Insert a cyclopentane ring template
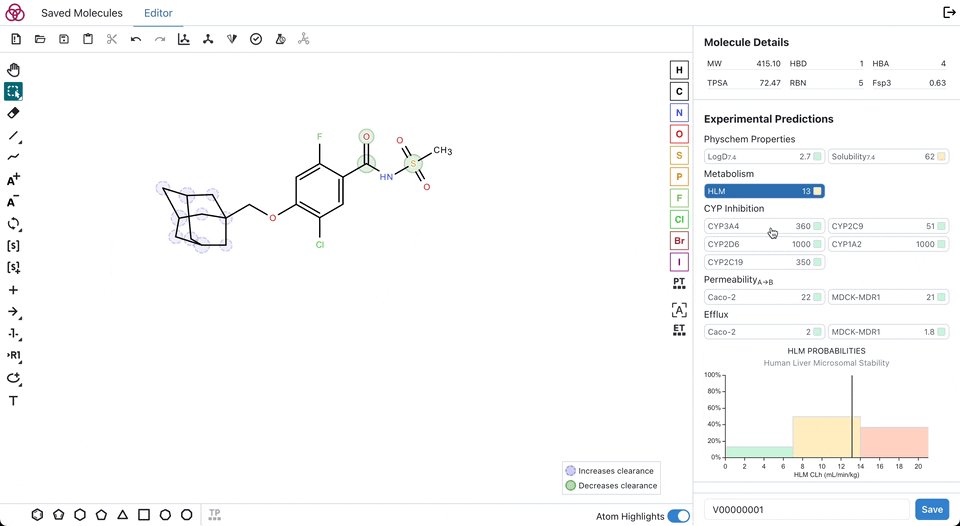The image size is (960, 526). pyautogui.click(x=101, y=515)
